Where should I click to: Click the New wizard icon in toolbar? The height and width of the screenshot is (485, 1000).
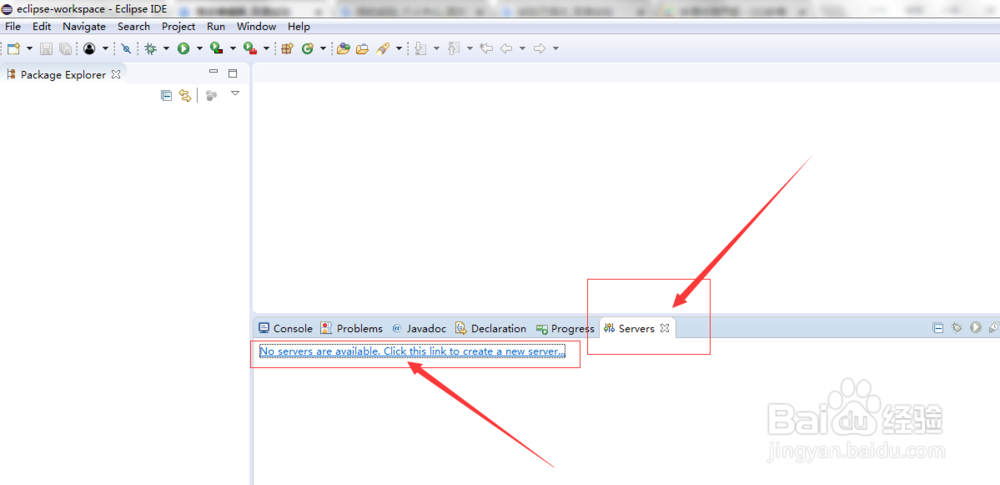tap(13, 48)
